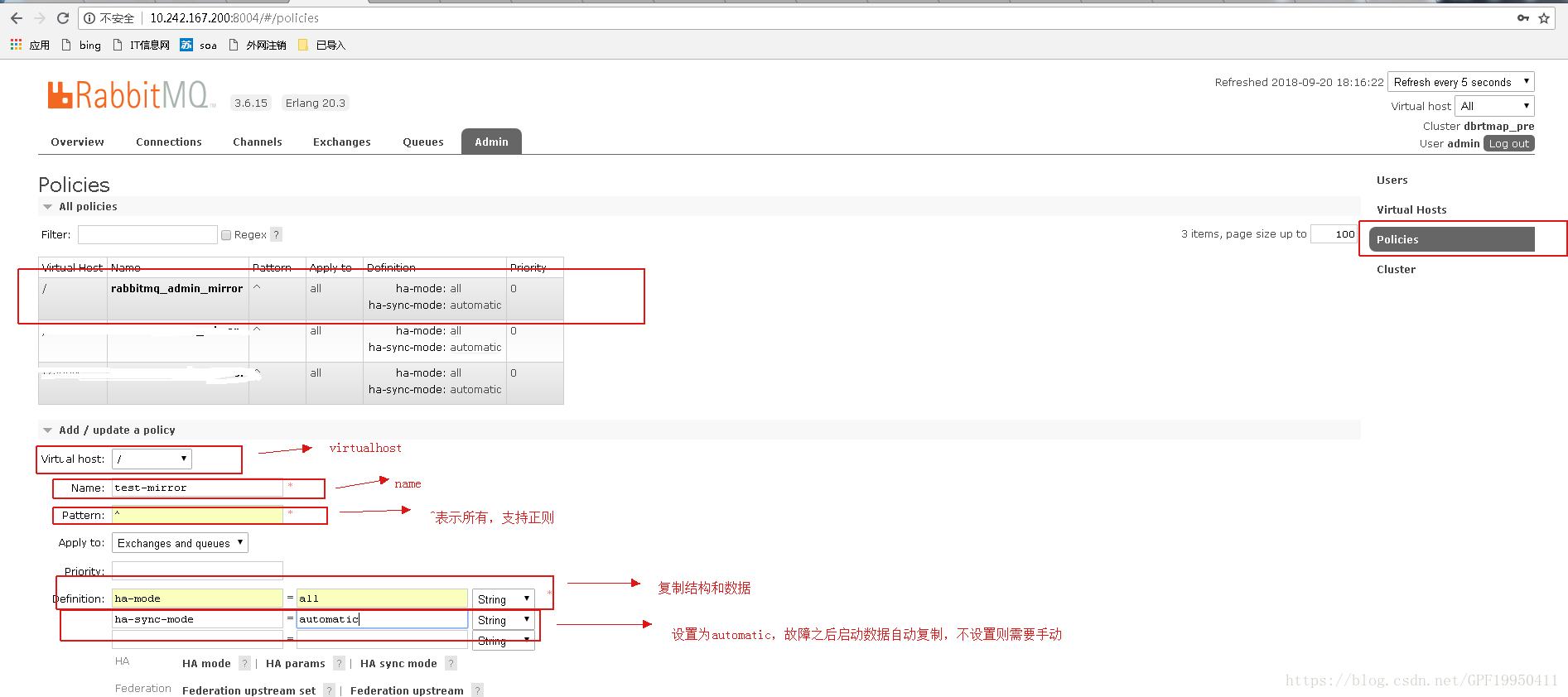Open the Virtual Hosts admin page
This screenshot has height=697, width=1568.
(1411, 210)
